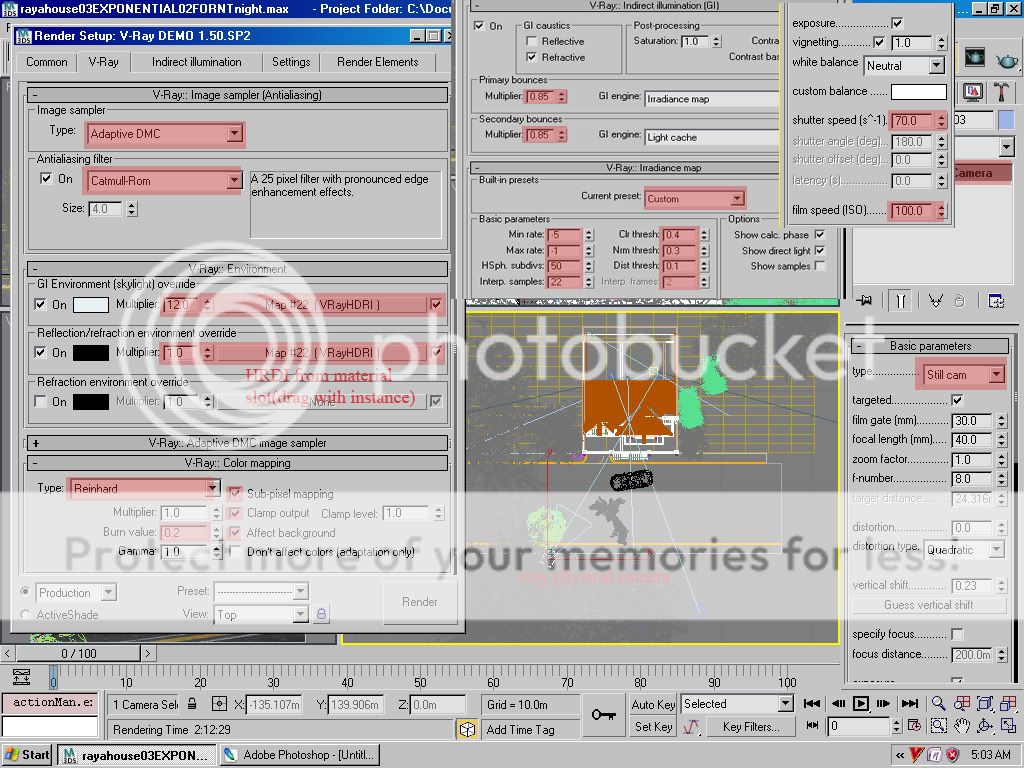Toggle the selection lock icon
This screenshot has height=768, width=1024.
[192, 704]
